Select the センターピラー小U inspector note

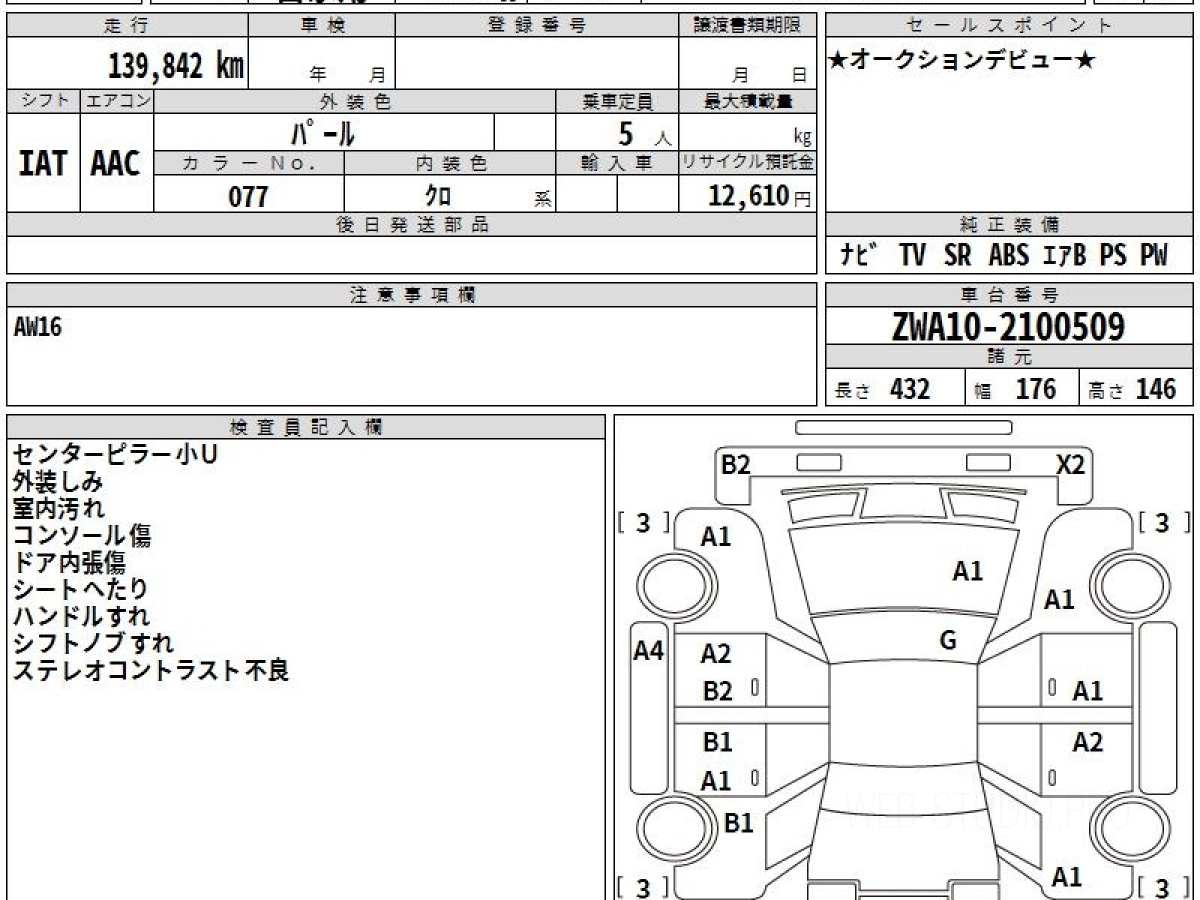pyautogui.click(x=115, y=455)
